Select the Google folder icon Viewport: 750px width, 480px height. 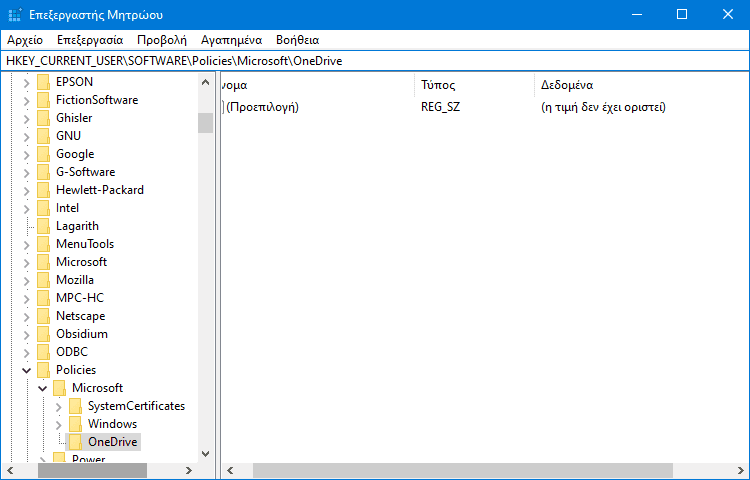point(44,154)
